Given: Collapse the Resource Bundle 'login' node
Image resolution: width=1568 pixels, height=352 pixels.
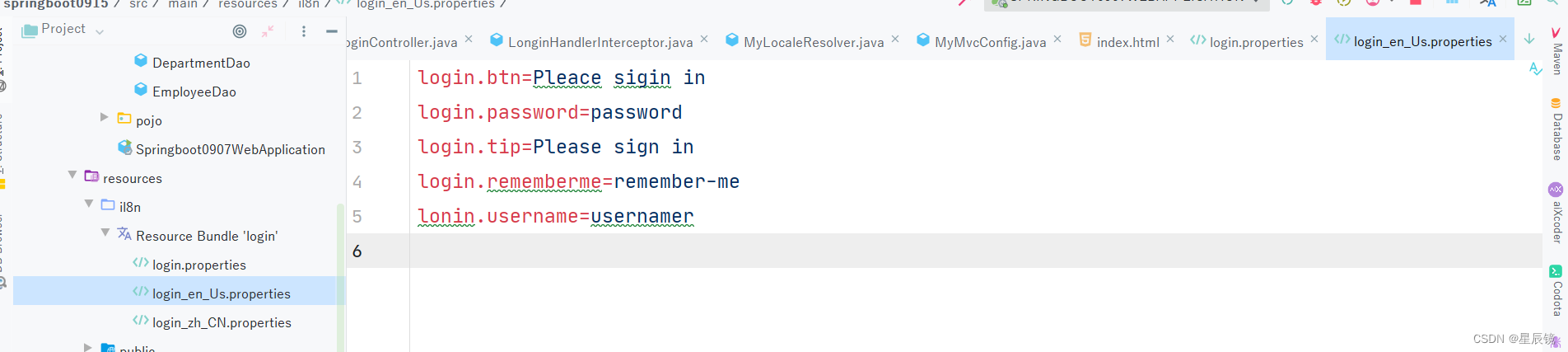Looking at the screenshot, I should pyautogui.click(x=105, y=232).
